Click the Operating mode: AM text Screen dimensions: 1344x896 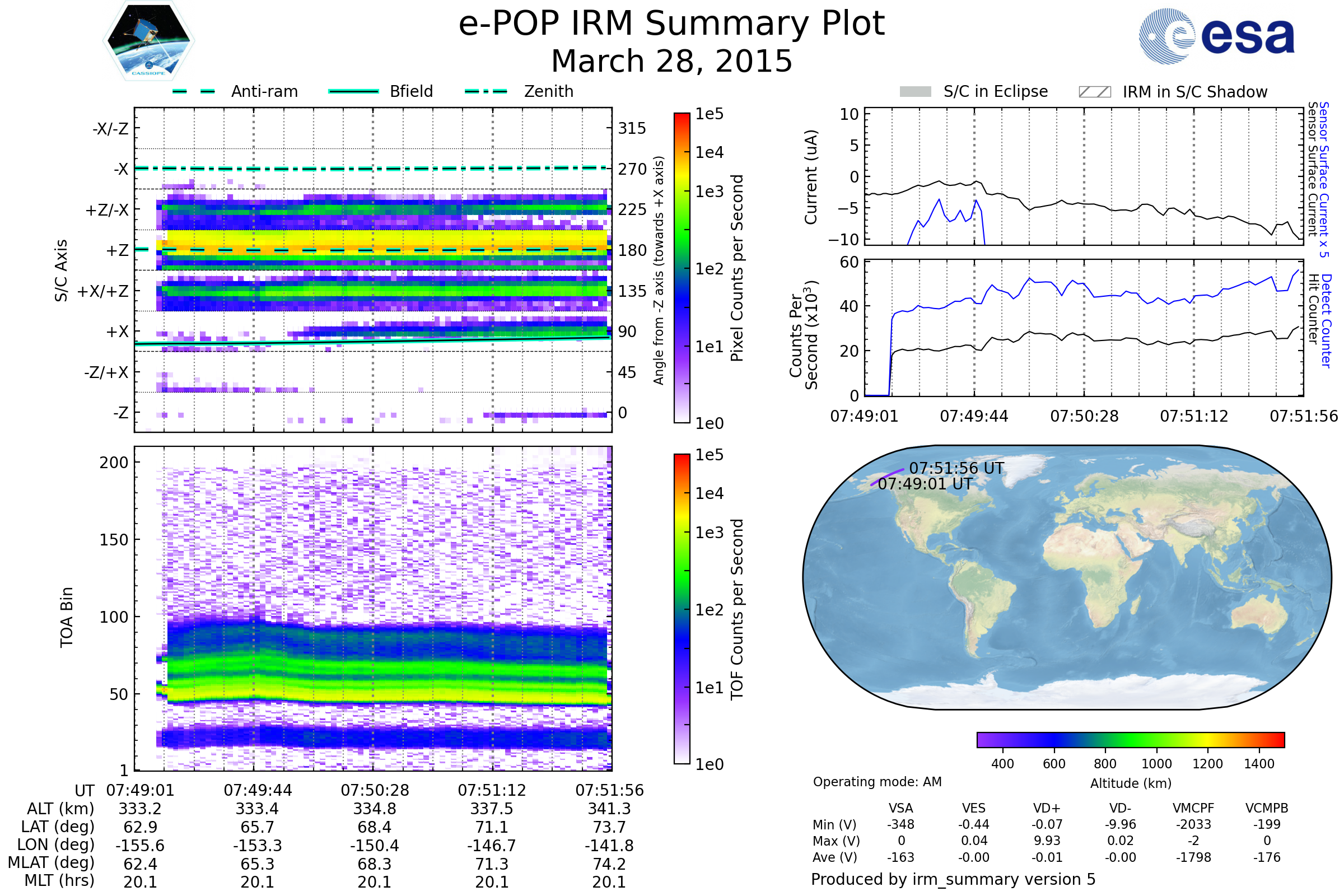click(877, 782)
